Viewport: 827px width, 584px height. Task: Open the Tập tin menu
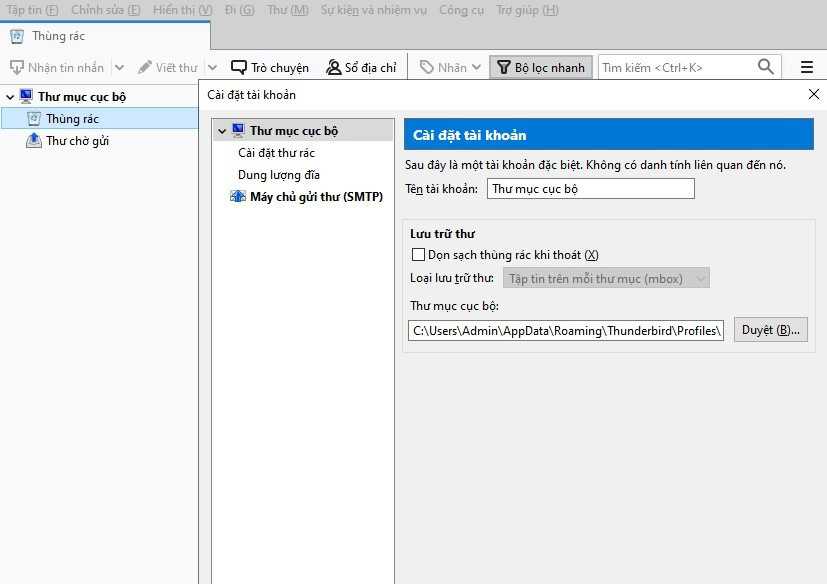(32, 10)
